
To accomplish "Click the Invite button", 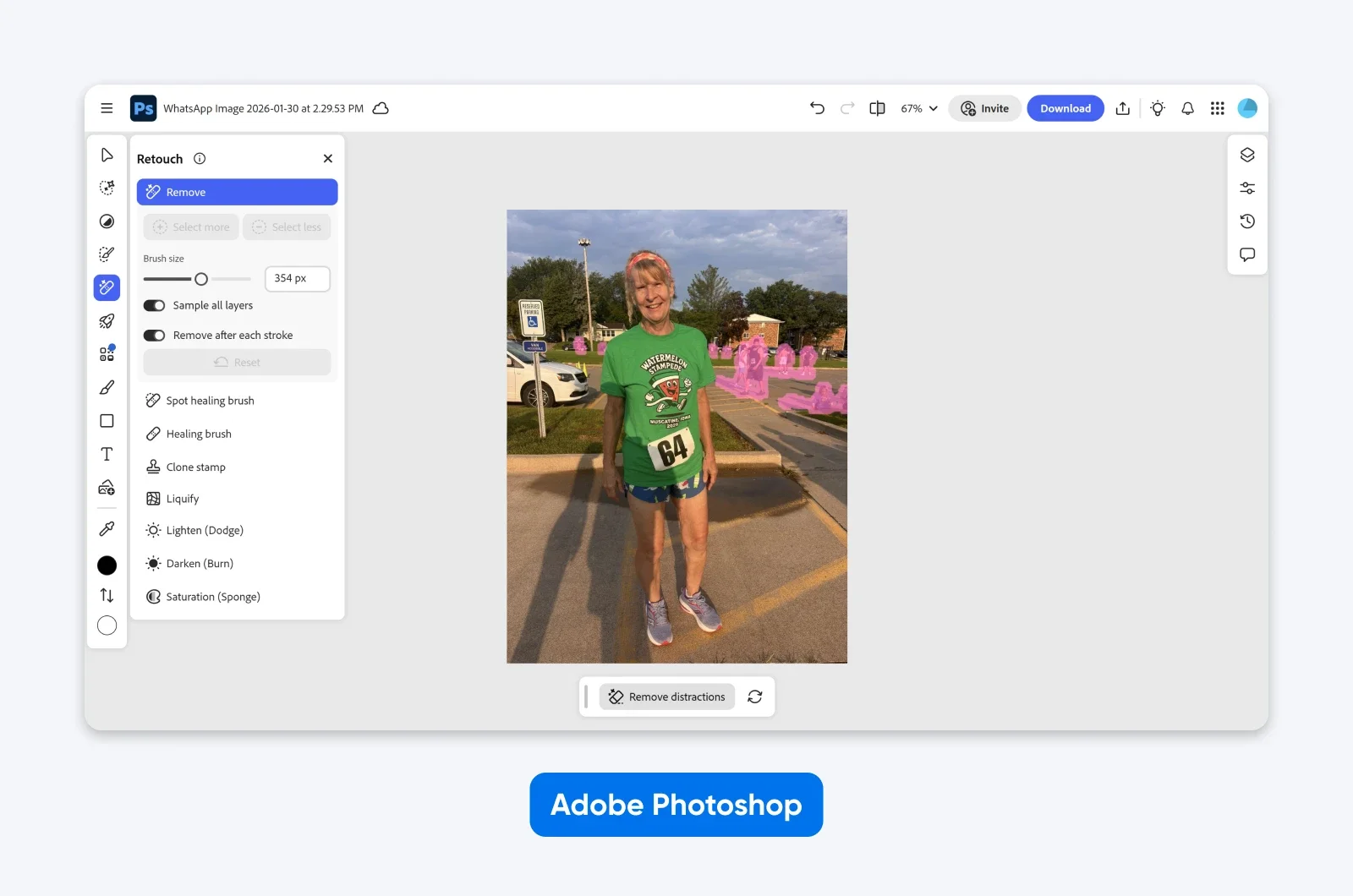I will pyautogui.click(x=984, y=108).
